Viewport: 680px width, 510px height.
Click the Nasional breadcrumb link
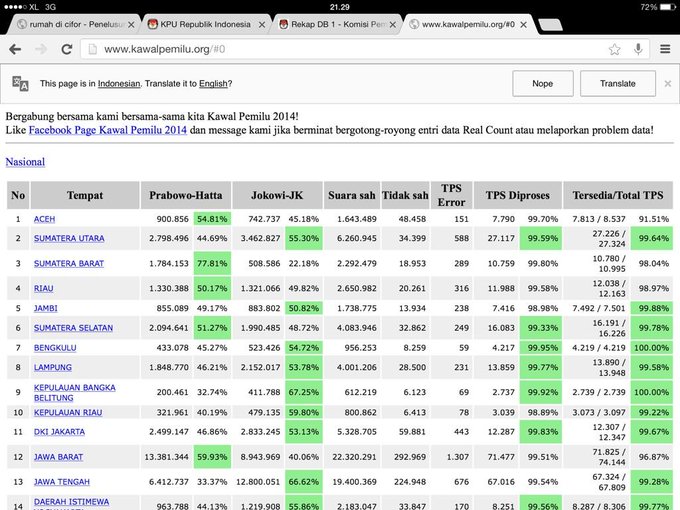point(25,162)
